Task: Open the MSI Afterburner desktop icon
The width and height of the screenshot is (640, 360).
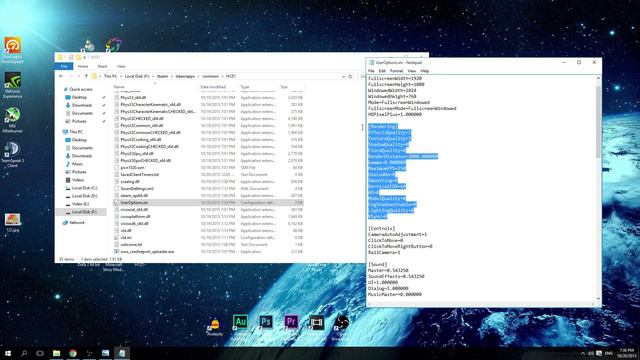Action: 12,120
